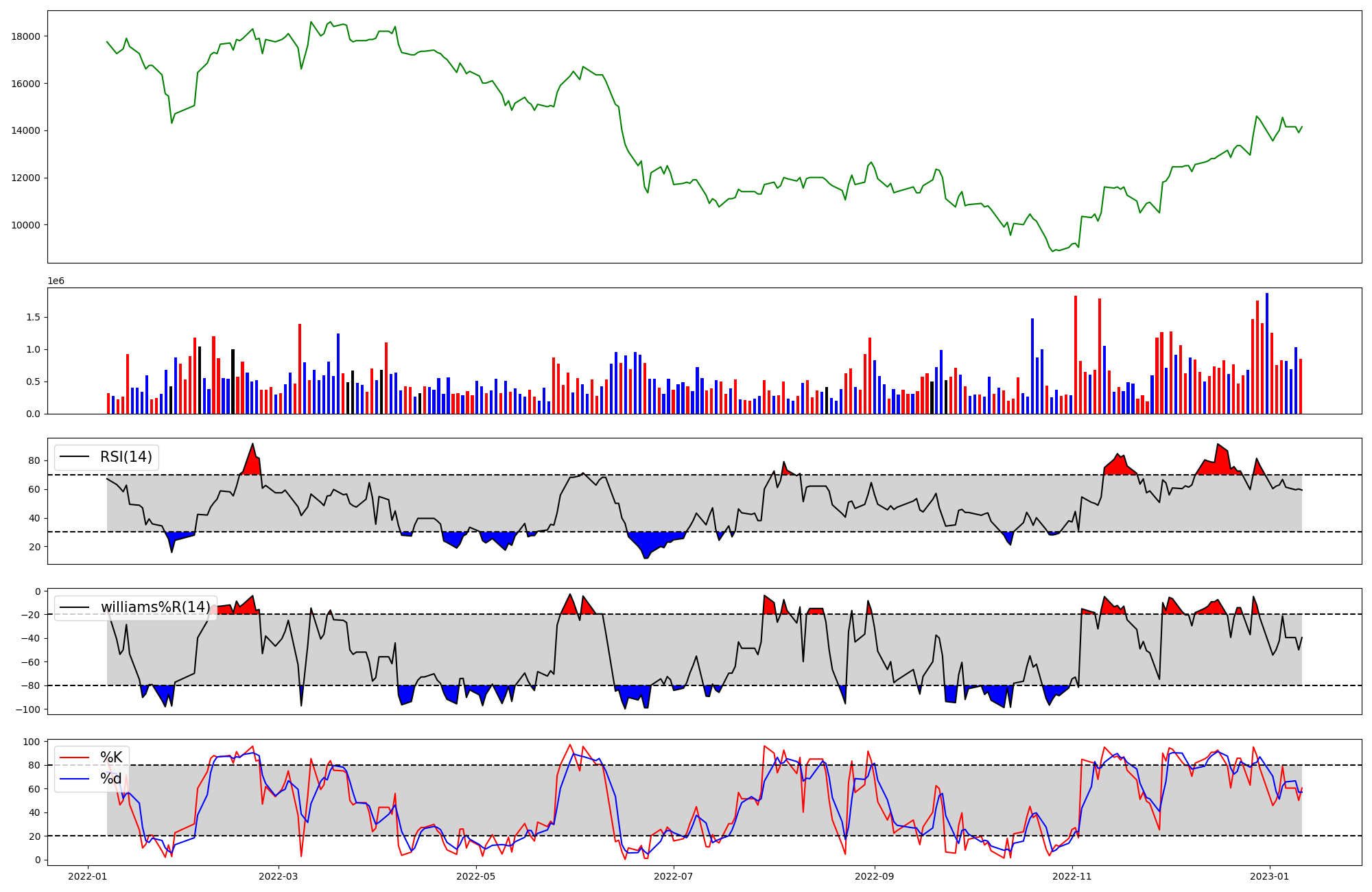The width and height of the screenshot is (1372, 892).
Task: Click the blue %d legend line sample
Action: pyautogui.click(x=75, y=779)
